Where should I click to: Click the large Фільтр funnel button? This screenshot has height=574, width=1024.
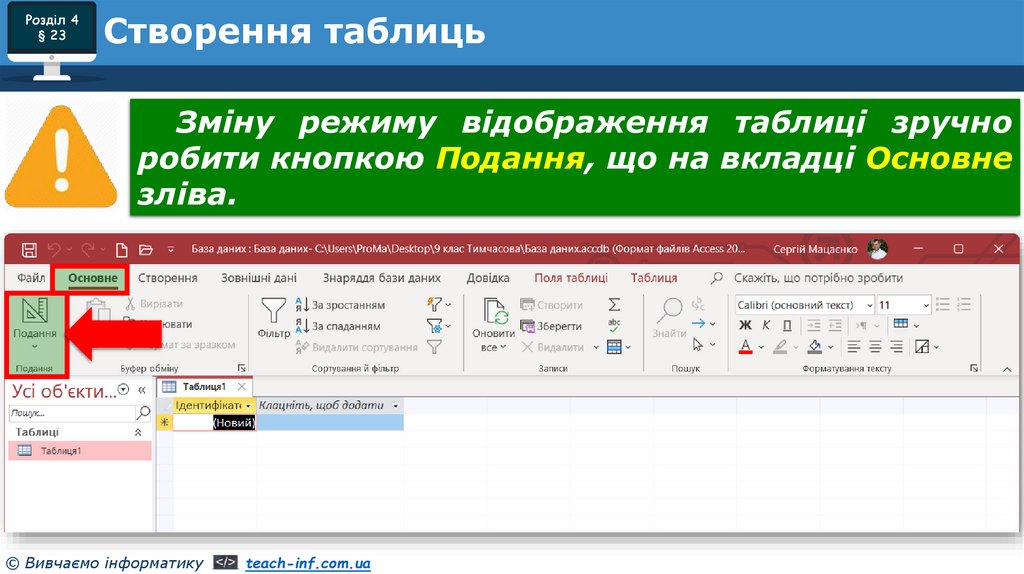coord(273,318)
